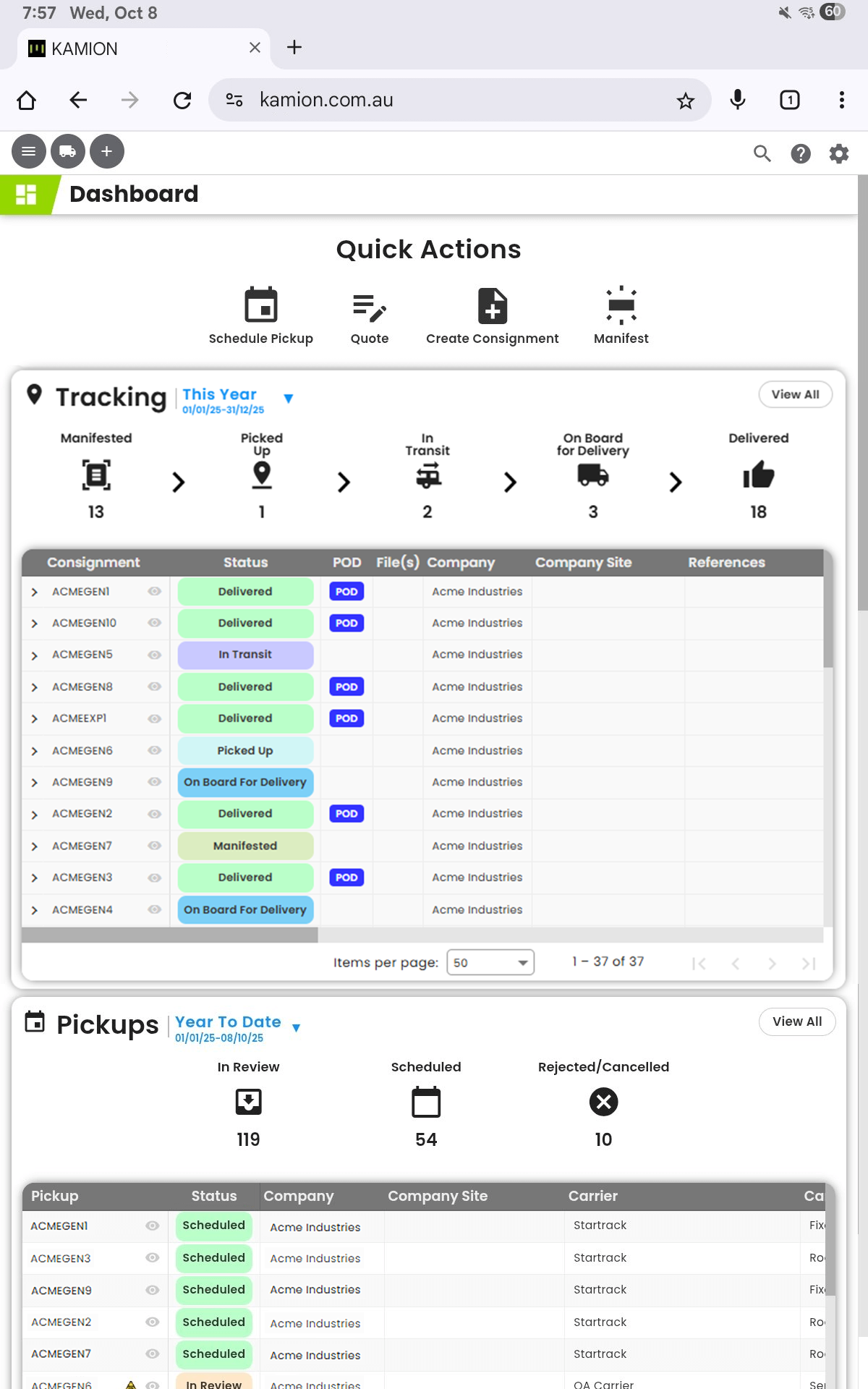The width and height of the screenshot is (868, 1389).
Task: Expand the ACMEGEN1 consignment row
Action: click(34, 592)
